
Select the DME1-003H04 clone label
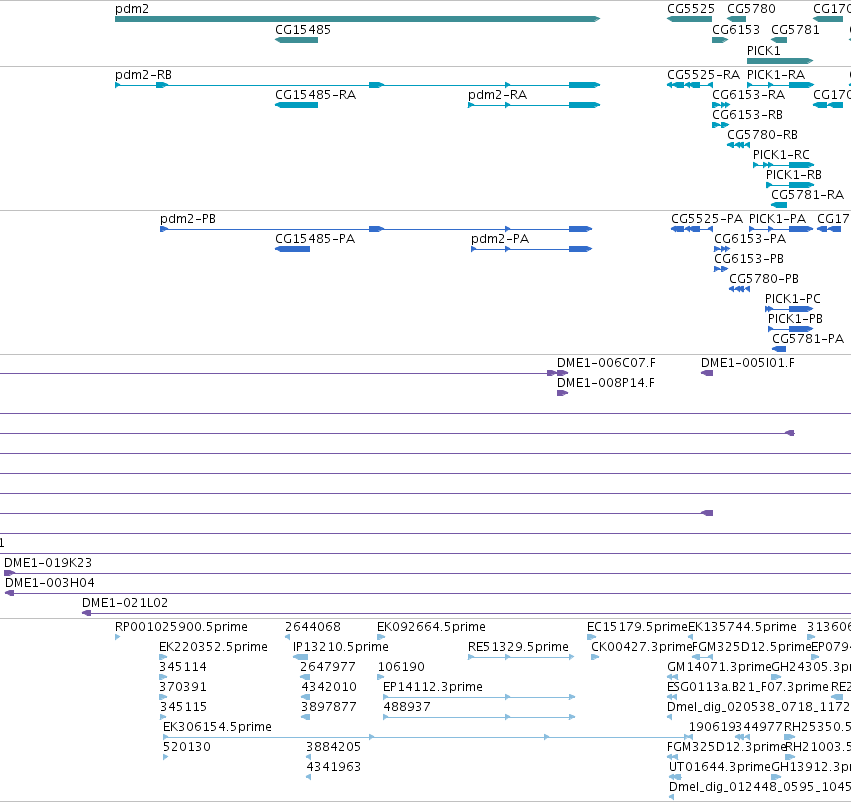(50, 583)
